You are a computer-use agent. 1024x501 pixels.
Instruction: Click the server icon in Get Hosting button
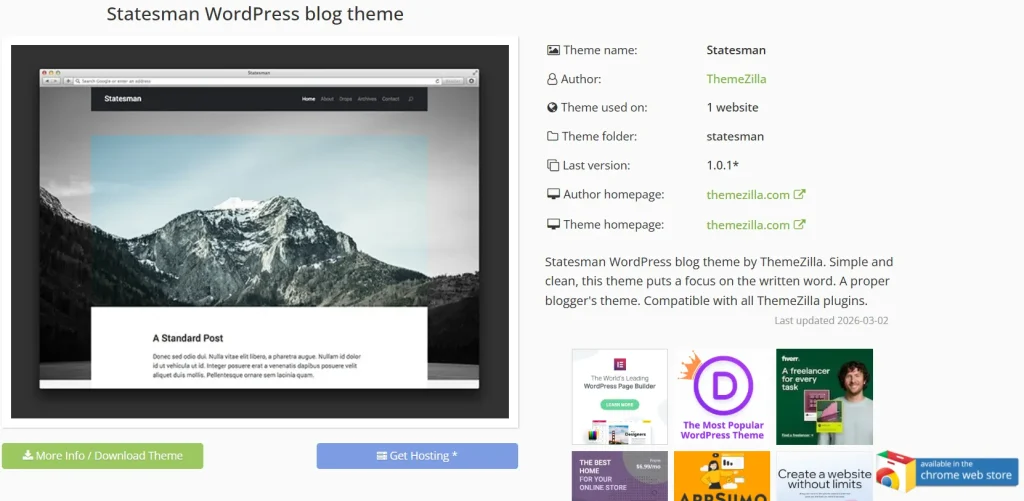(382, 456)
